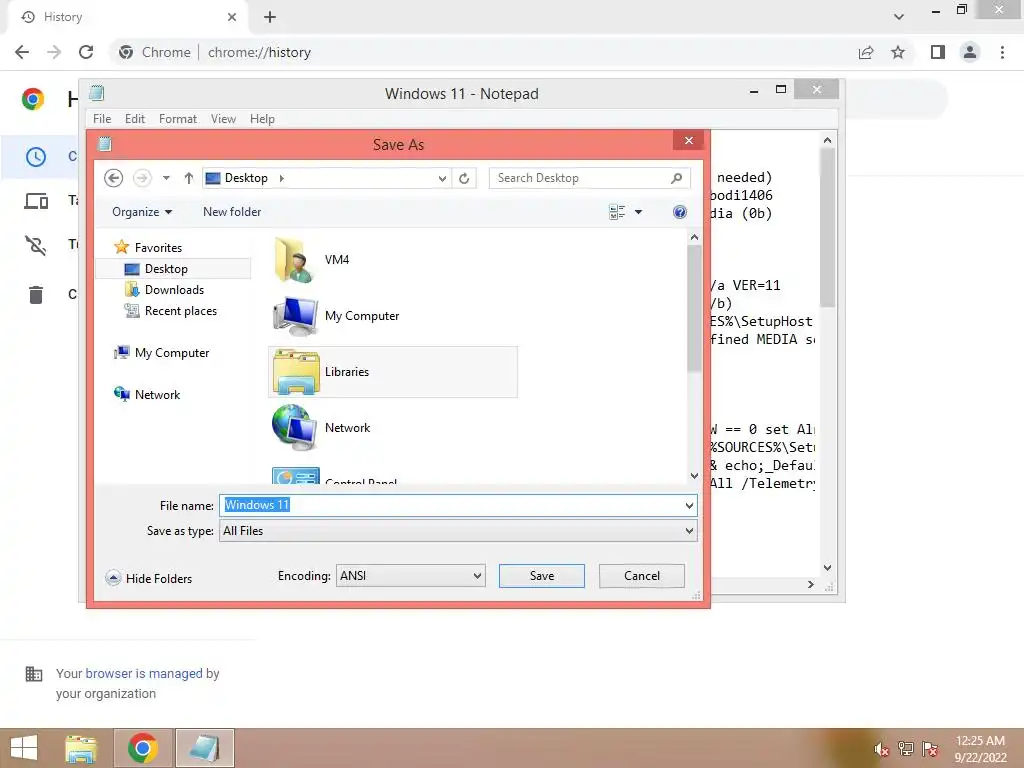Change your view icon in Save As
The image size is (1024, 768).
point(616,212)
